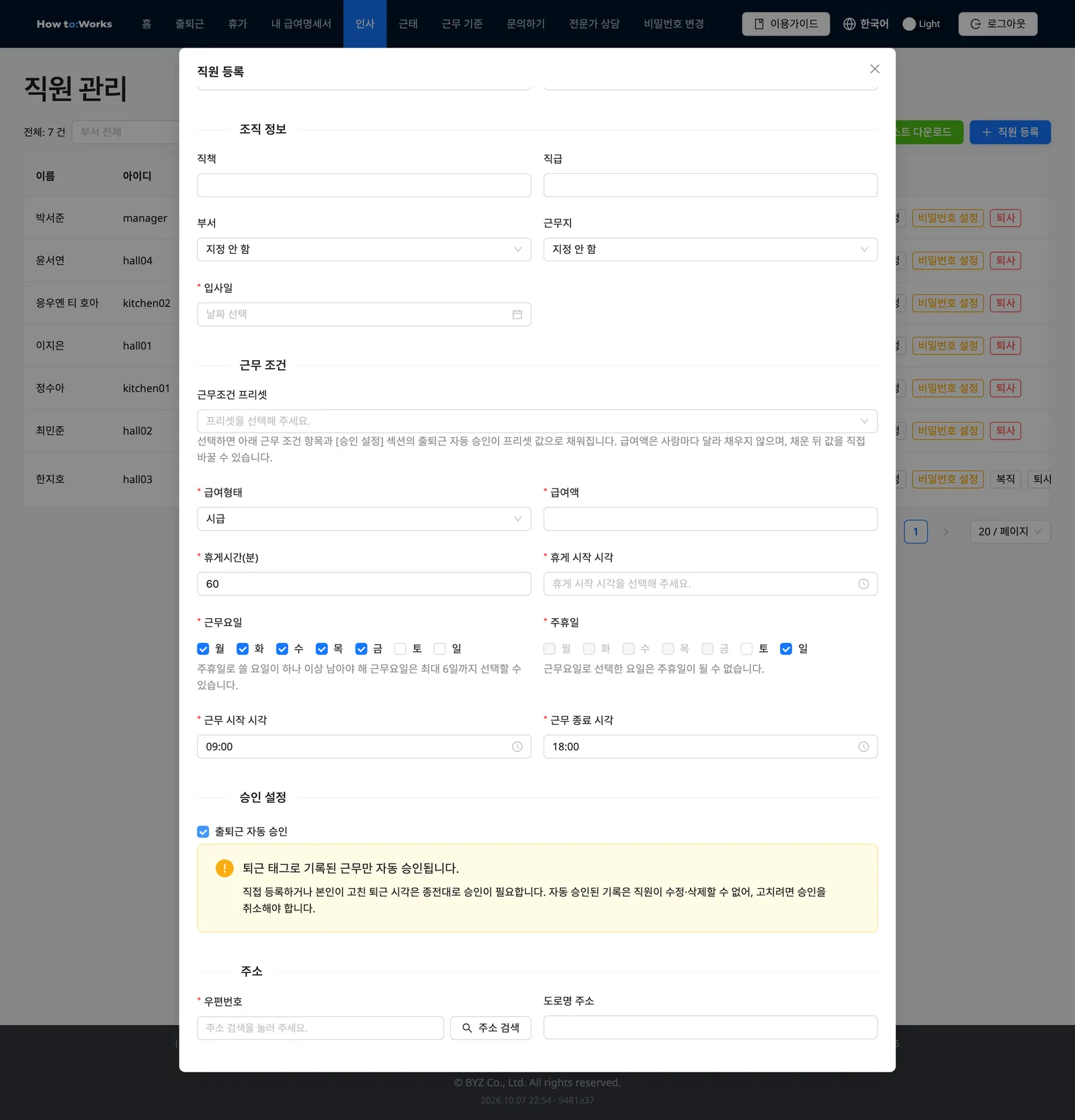
Task: Click the 급여액 input field
Action: click(710, 519)
